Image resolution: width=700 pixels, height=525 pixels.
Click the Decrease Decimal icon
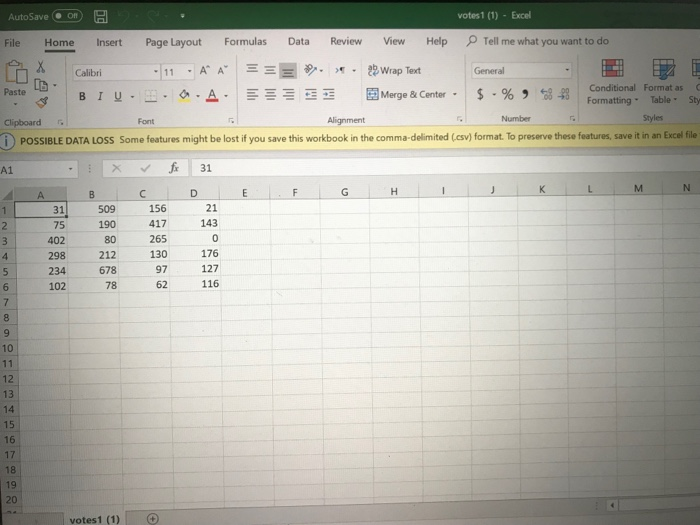[x=564, y=94]
